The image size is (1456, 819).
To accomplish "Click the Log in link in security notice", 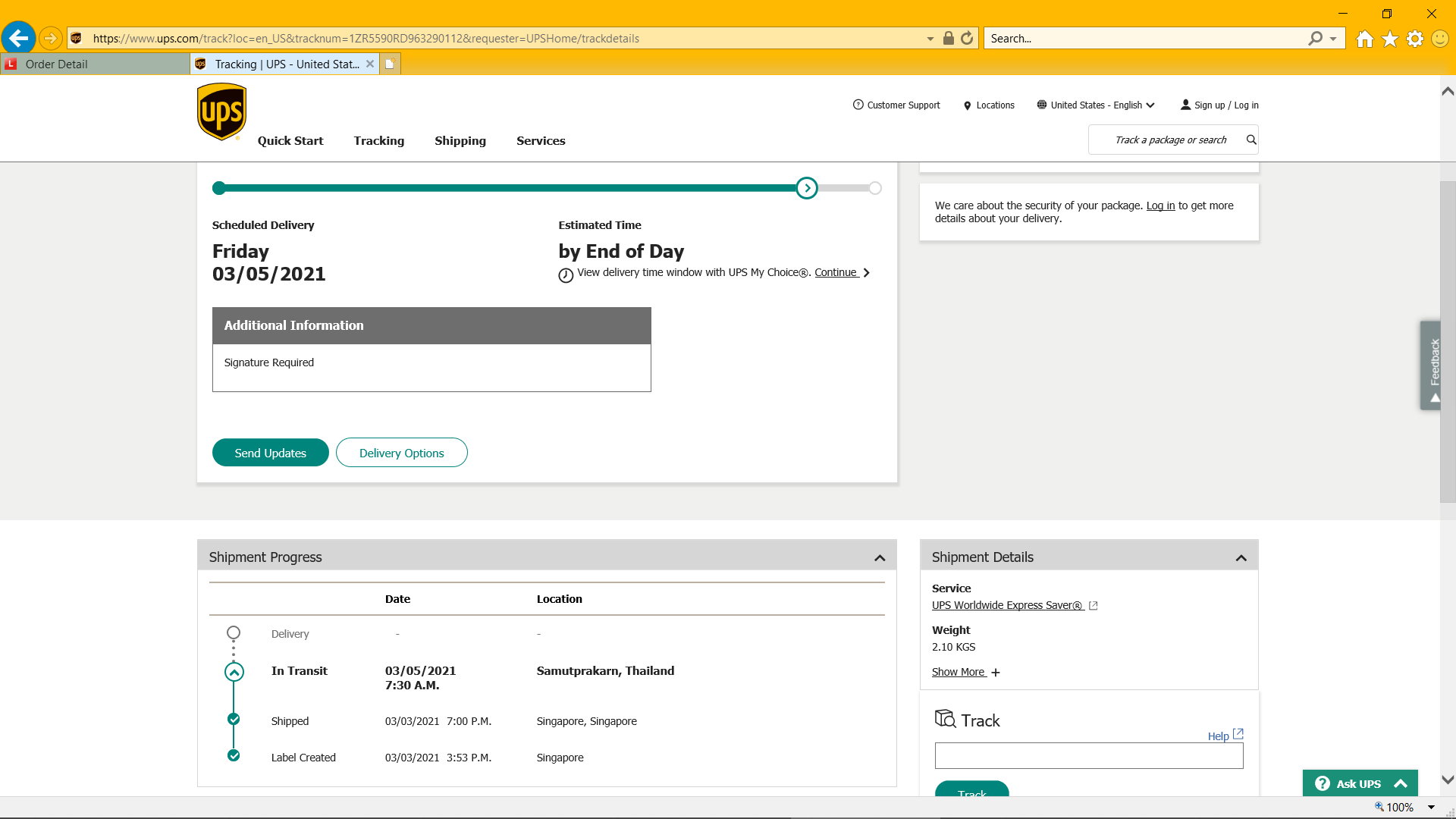I will 1160,206.
